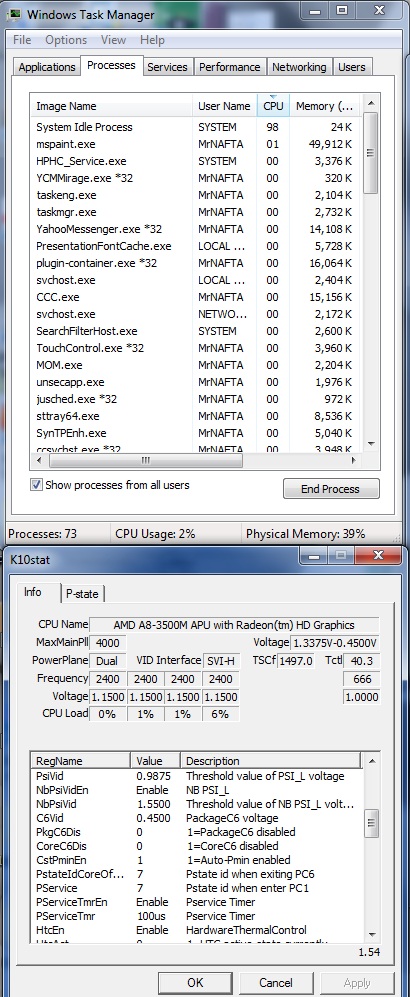The height and width of the screenshot is (997, 410).
Task: Click the End Process button
Action: 331,489
